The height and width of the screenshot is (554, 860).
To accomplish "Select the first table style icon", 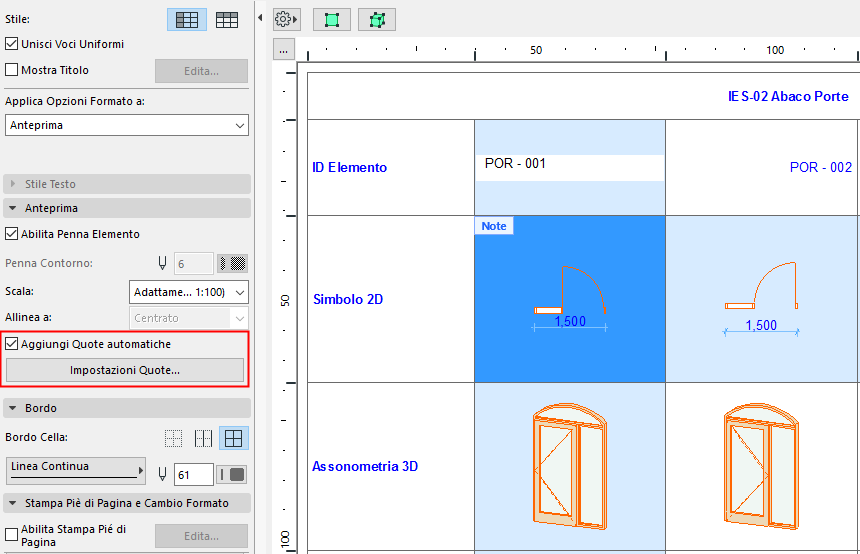I will (x=186, y=20).
